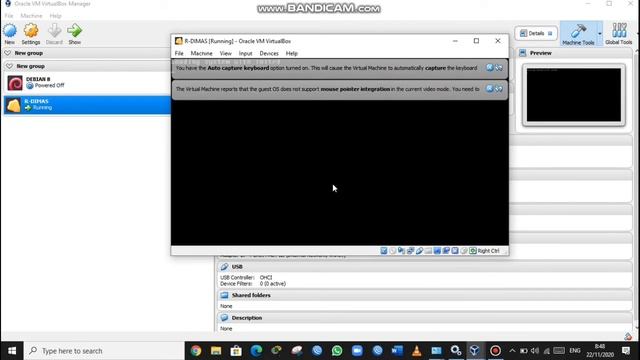The image size is (640, 360).
Task: Click network indicator in VM status bar
Action: [411, 251]
